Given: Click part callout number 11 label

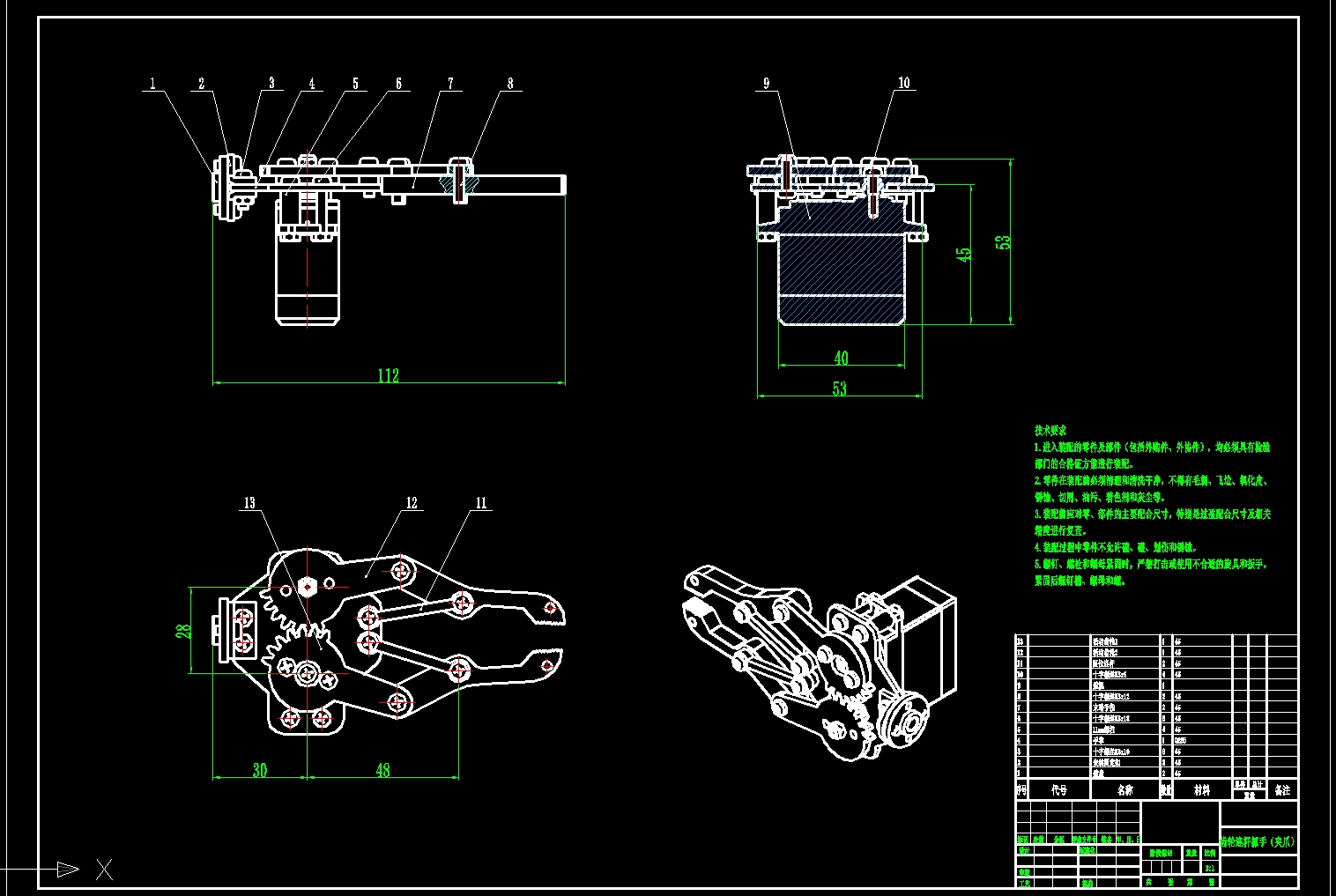Looking at the screenshot, I should click(x=481, y=503).
